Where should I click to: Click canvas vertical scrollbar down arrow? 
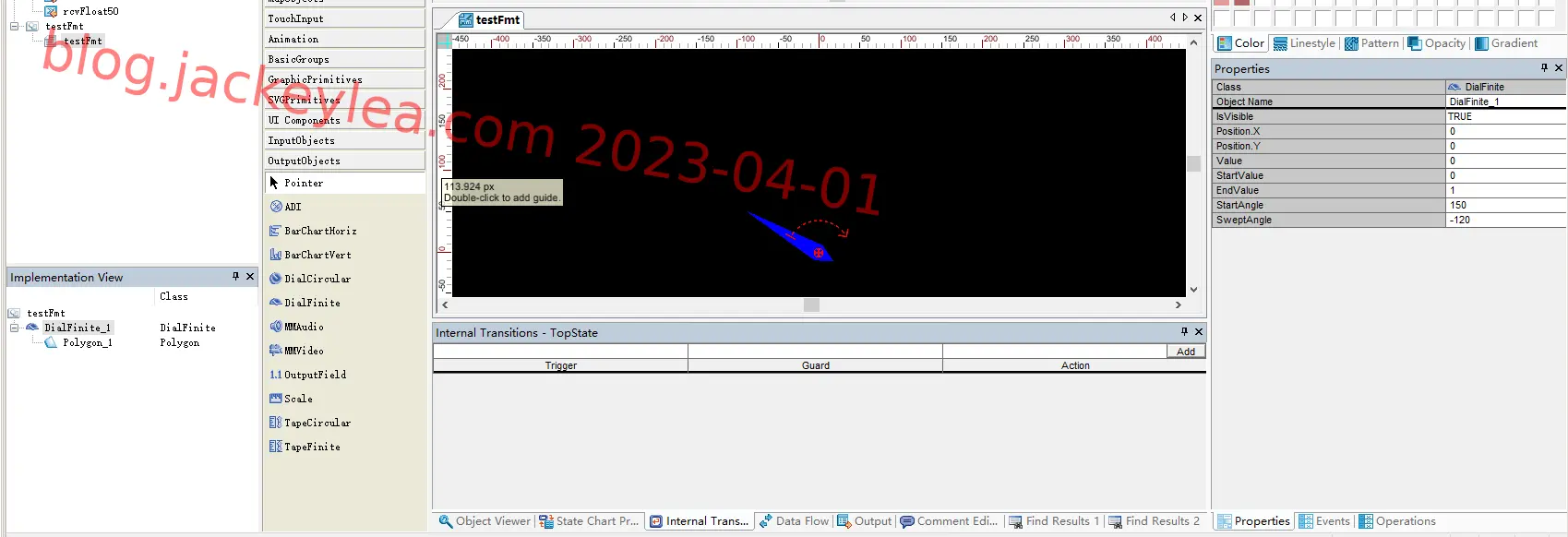coord(1193,289)
